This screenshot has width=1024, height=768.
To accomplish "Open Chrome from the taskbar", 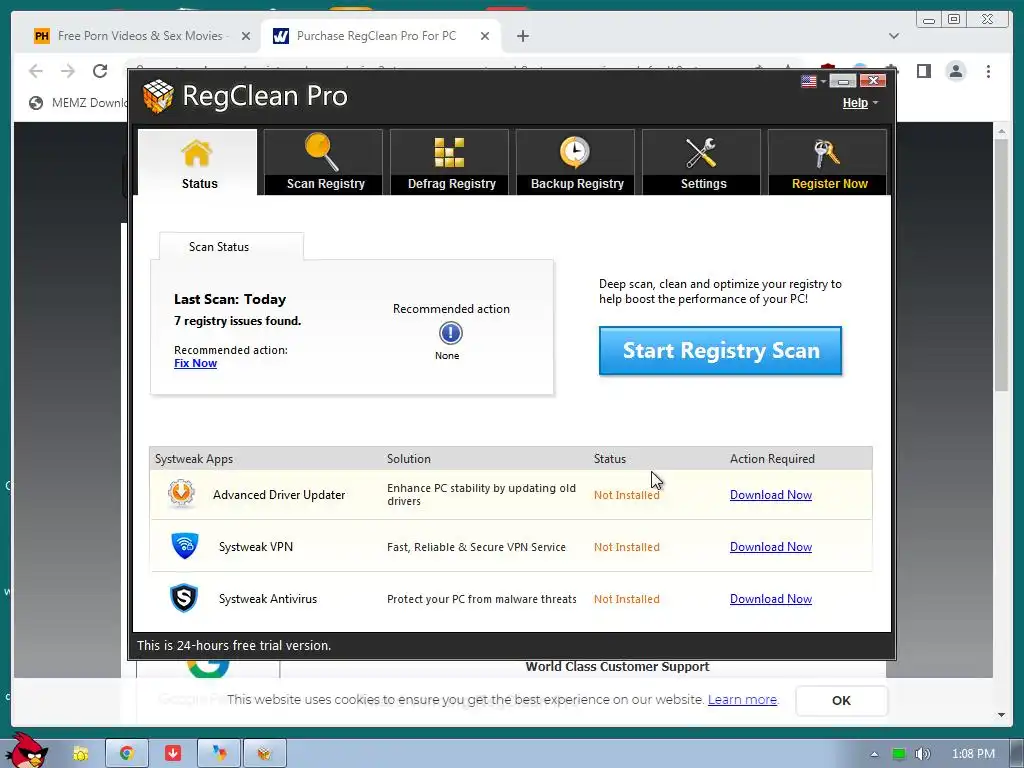I will click(127, 754).
